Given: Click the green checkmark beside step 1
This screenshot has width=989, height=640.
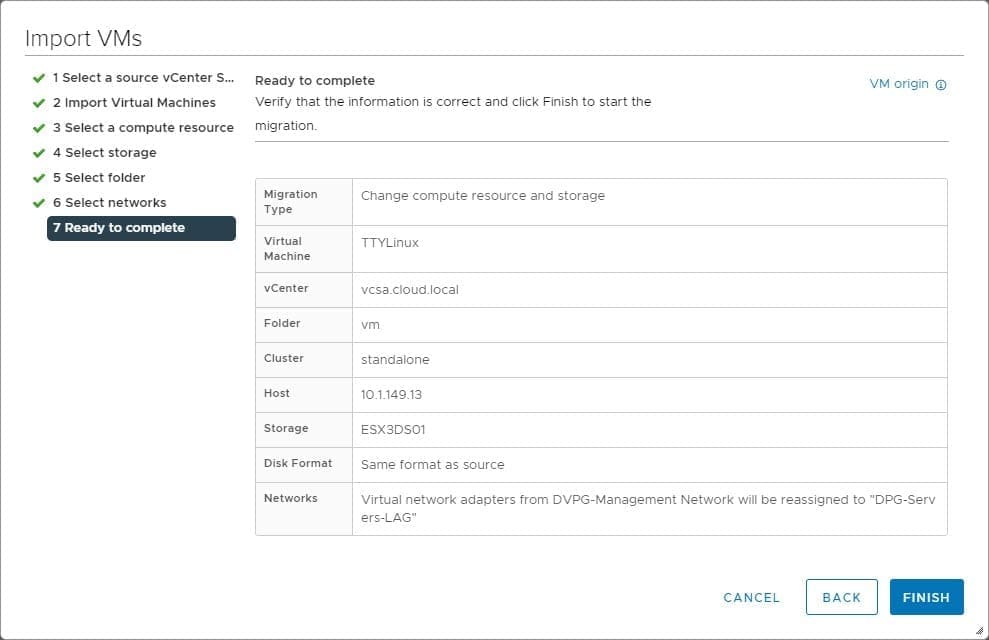Looking at the screenshot, I should (36, 77).
